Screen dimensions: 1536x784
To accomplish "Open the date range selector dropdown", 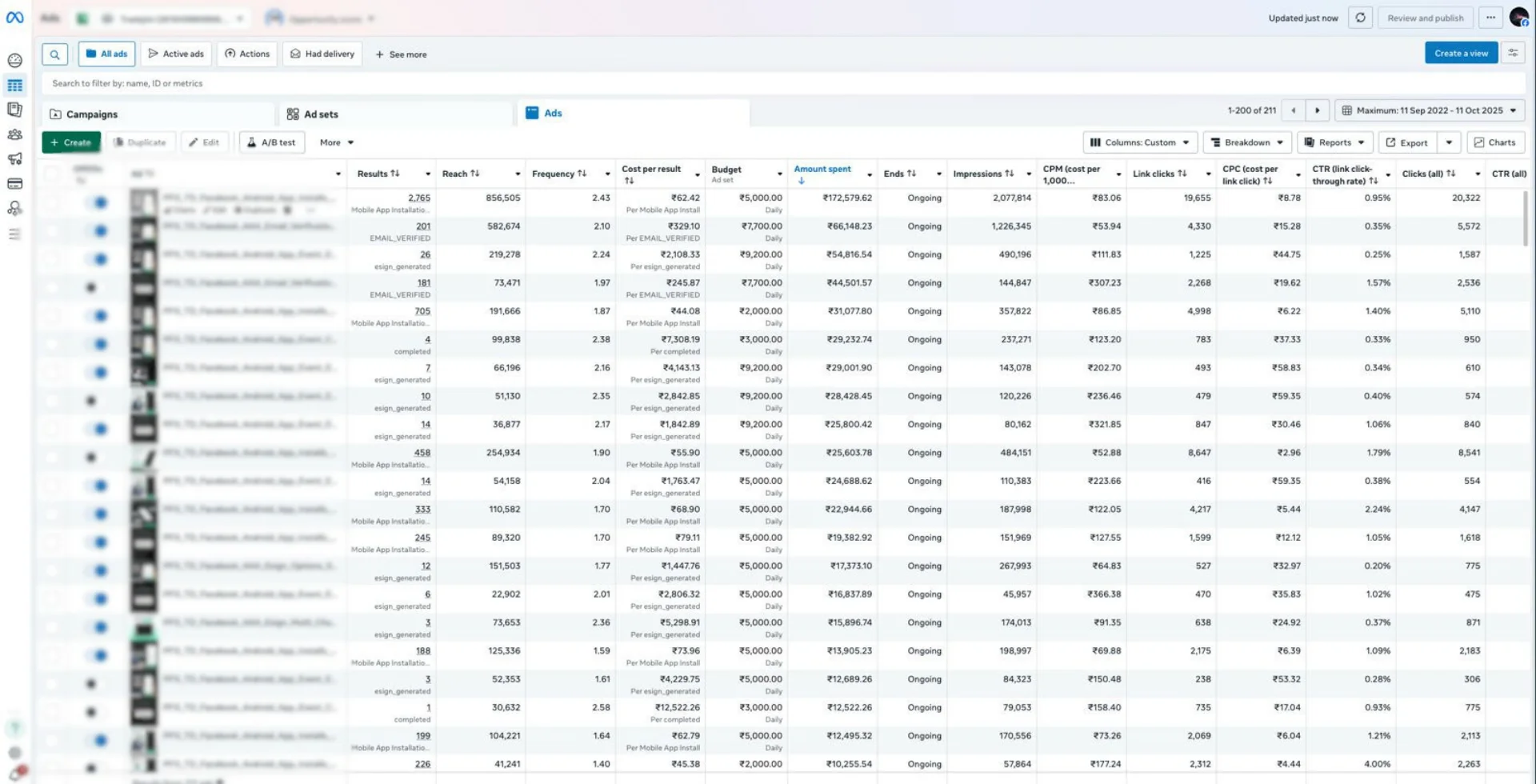I will (x=1429, y=110).
